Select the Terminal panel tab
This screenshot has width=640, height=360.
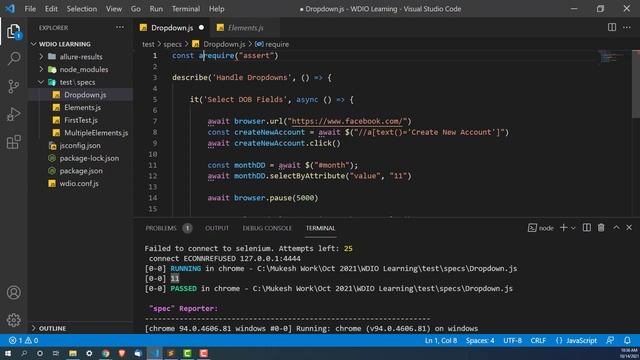[320, 228]
